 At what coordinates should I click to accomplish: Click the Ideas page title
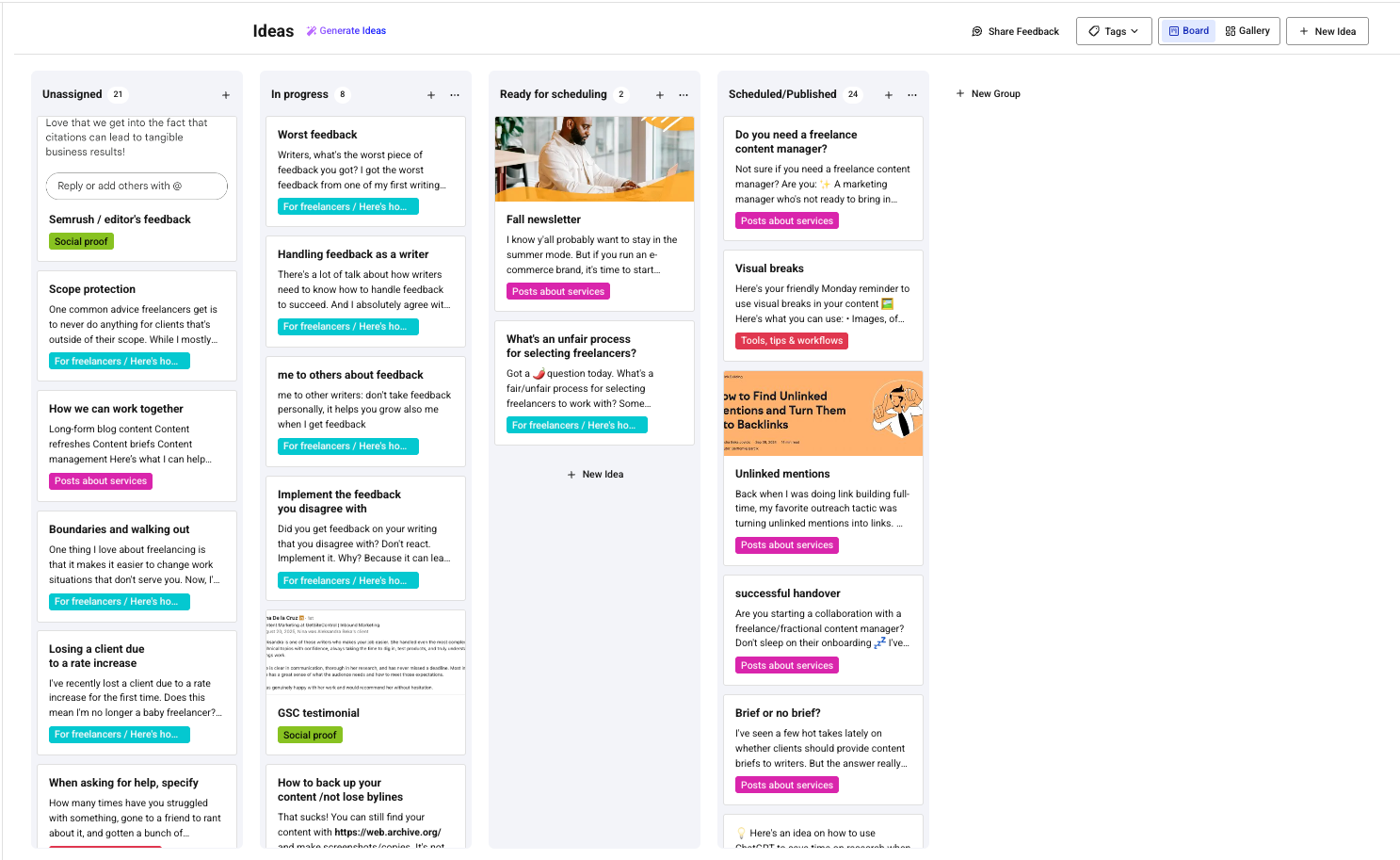273,31
